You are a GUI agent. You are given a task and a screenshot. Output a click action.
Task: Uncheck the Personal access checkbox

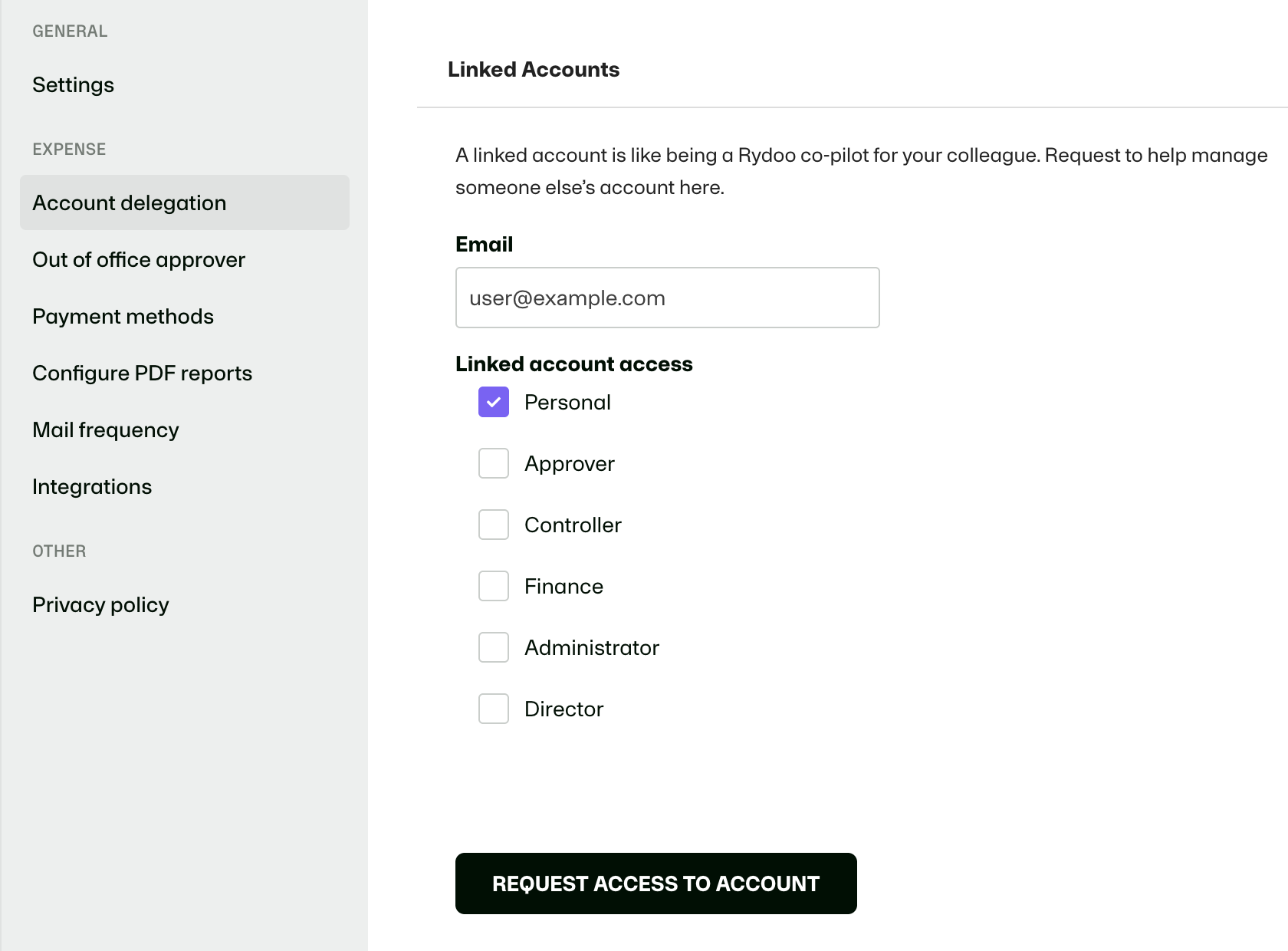click(494, 402)
